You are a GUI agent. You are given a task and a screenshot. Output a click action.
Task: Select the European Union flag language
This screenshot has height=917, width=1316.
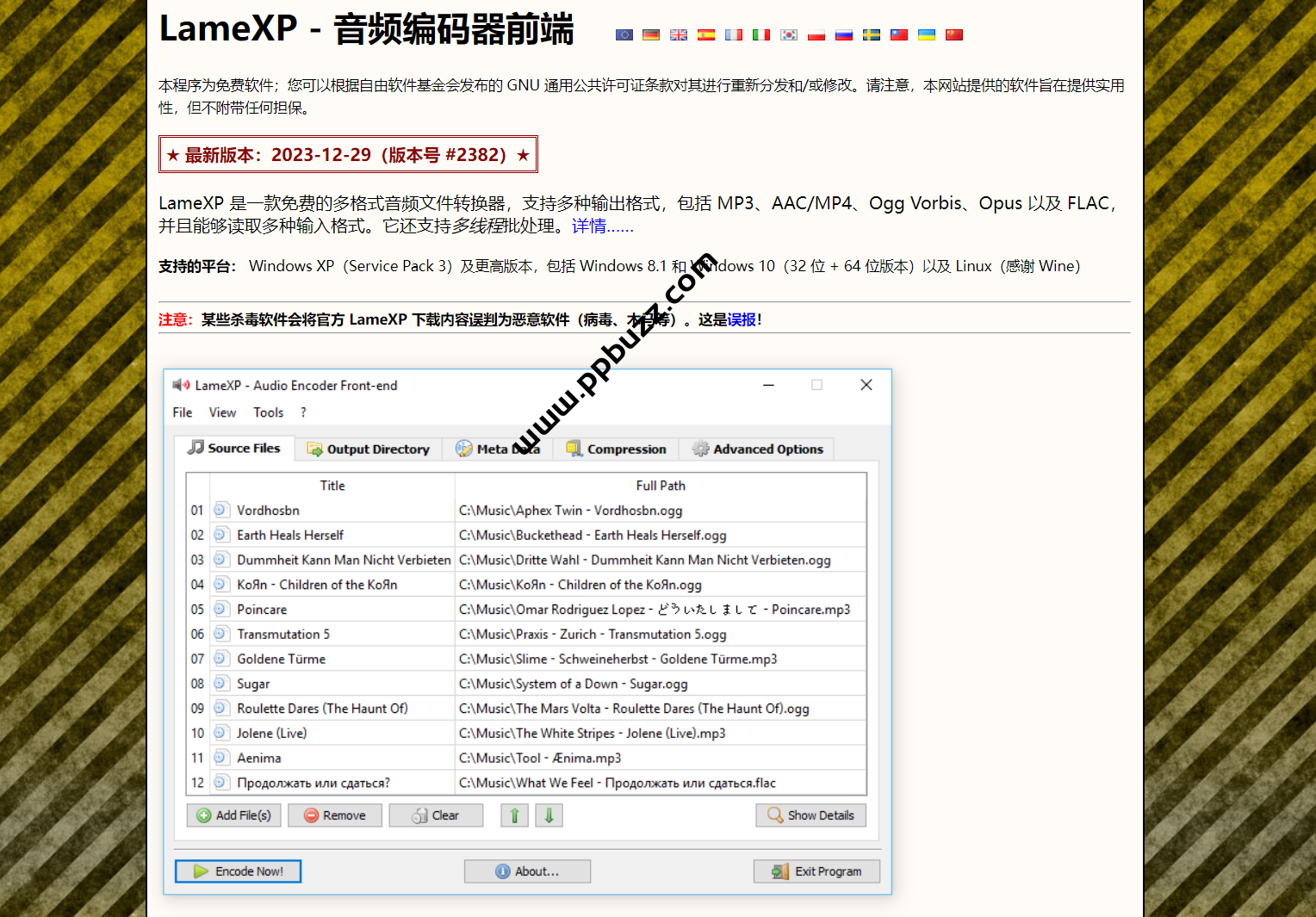(x=624, y=35)
